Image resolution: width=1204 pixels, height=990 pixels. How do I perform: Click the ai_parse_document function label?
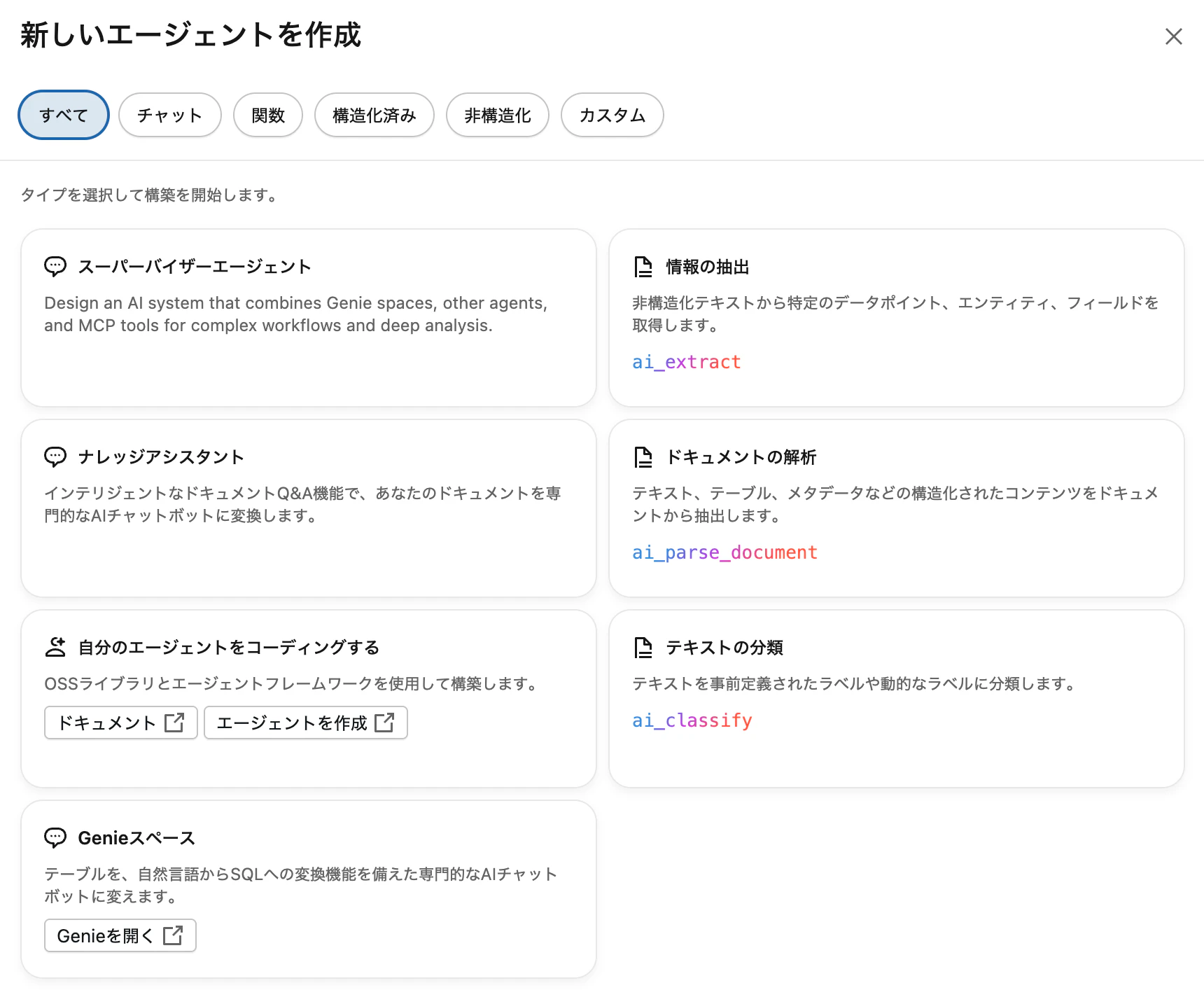coord(725,552)
